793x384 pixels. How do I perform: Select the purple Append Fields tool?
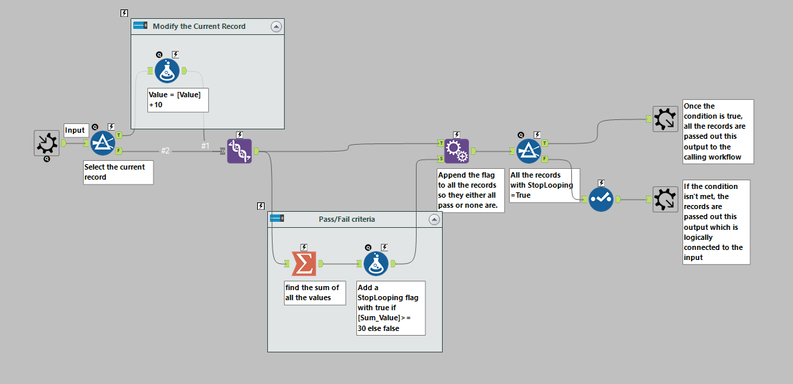pyautogui.click(x=457, y=151)
